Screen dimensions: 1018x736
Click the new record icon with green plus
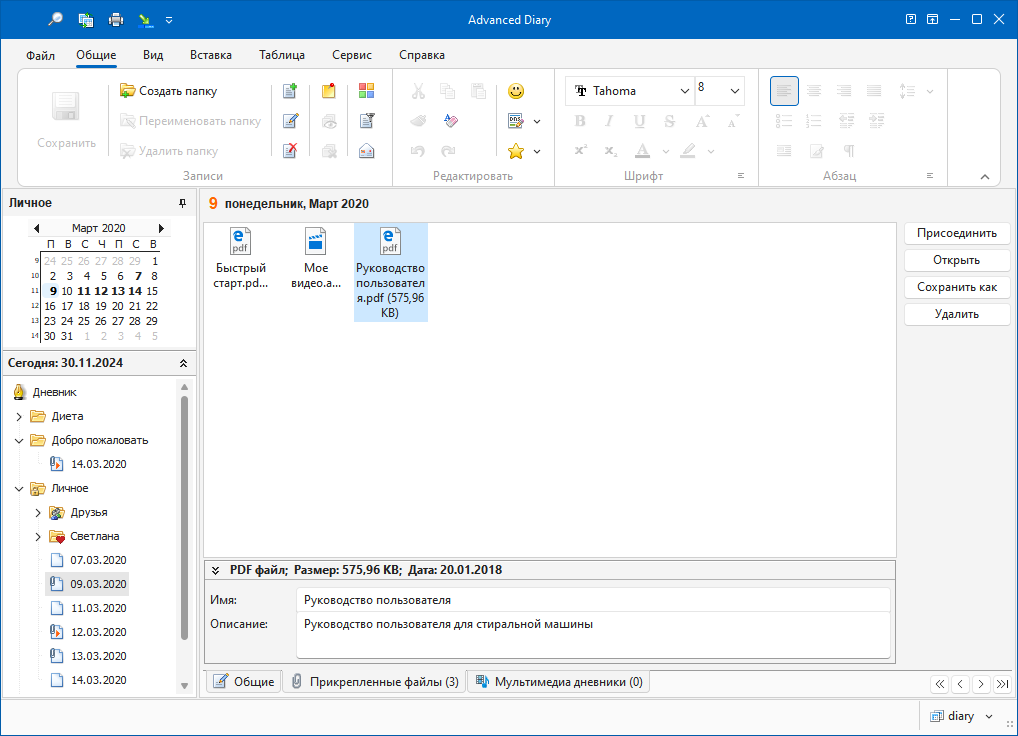[x=290, y=91]
